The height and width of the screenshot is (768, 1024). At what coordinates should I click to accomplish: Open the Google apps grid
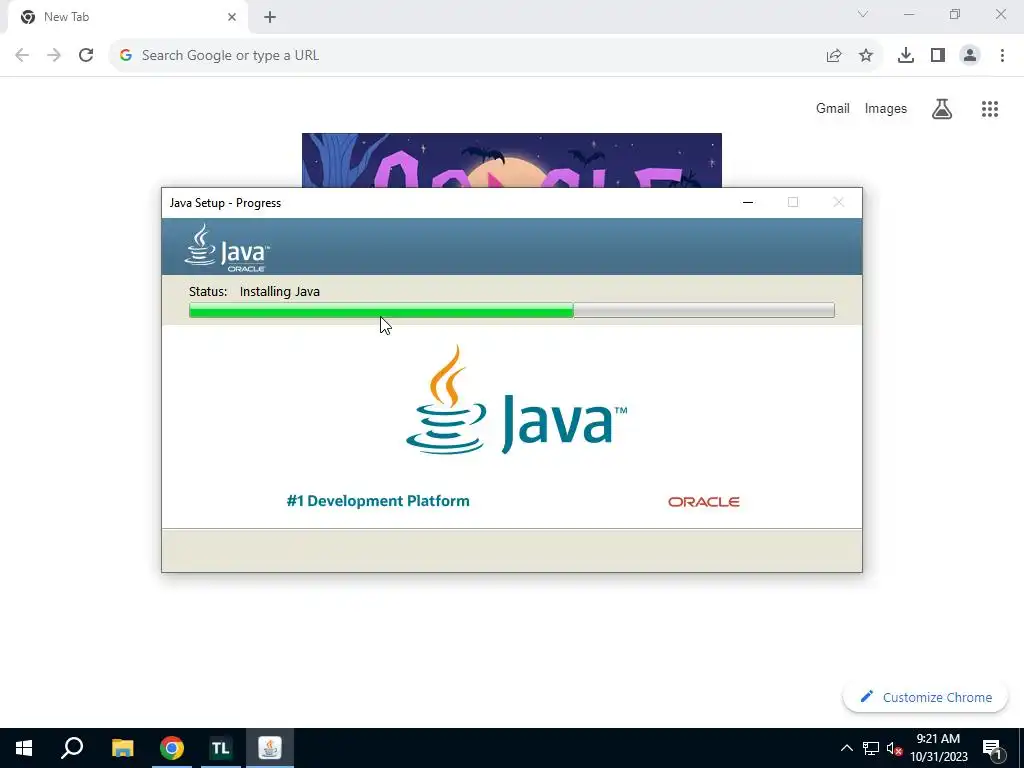(990, 108)
